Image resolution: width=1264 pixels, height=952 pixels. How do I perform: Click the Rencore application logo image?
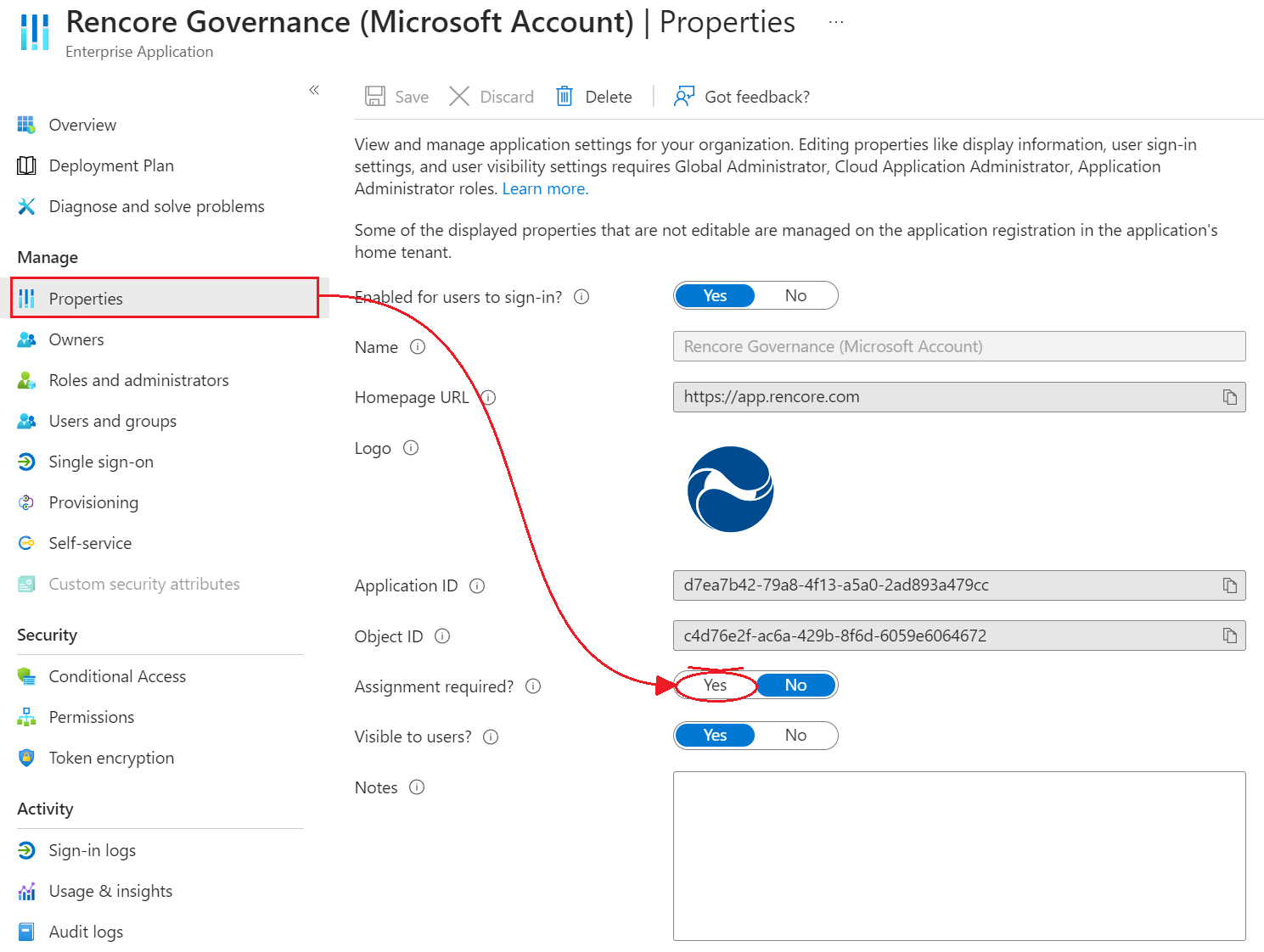click(x=730, y=490)
